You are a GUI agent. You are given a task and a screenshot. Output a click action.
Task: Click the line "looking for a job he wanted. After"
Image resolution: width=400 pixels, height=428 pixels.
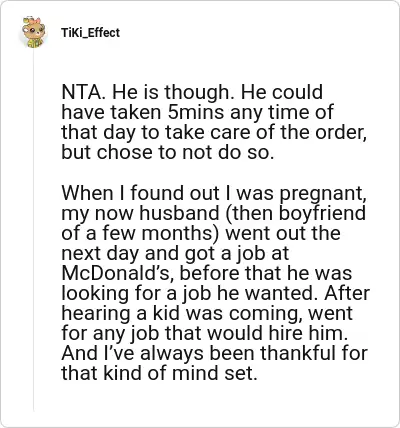coord(215,294)
